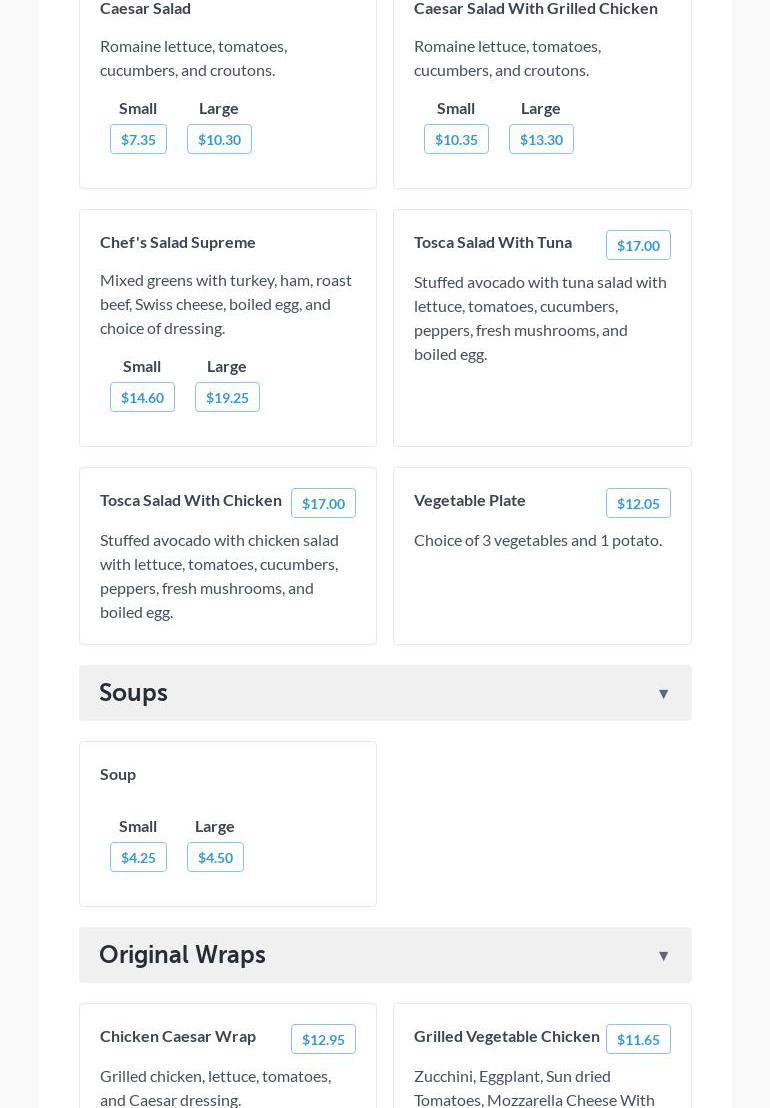Screen dimensions: 770x1108
Task: Open the Chef's Salad Supreme title
Action: pos(178,242)
